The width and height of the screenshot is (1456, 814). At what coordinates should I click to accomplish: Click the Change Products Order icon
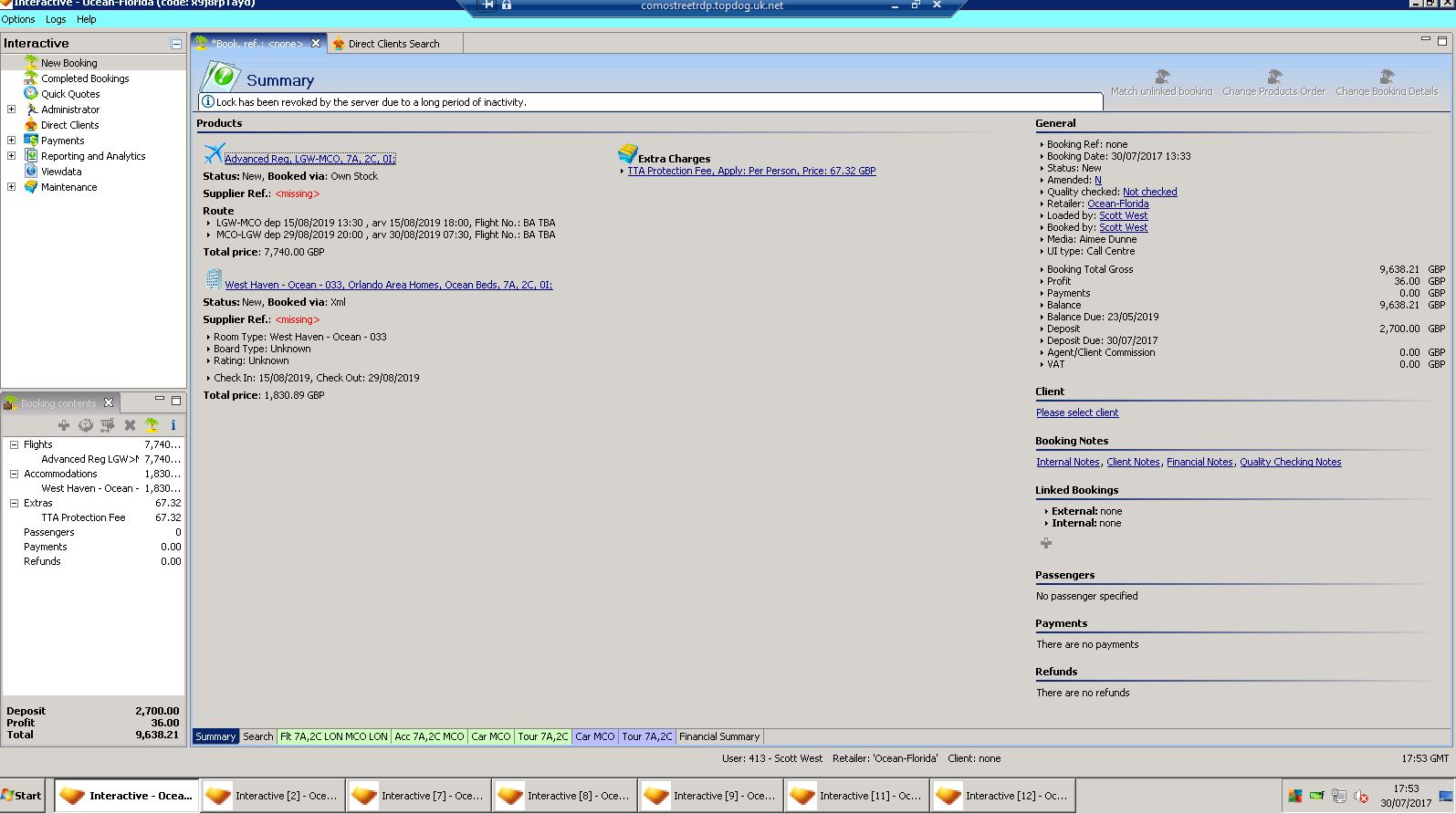[x=1274, y=77]
